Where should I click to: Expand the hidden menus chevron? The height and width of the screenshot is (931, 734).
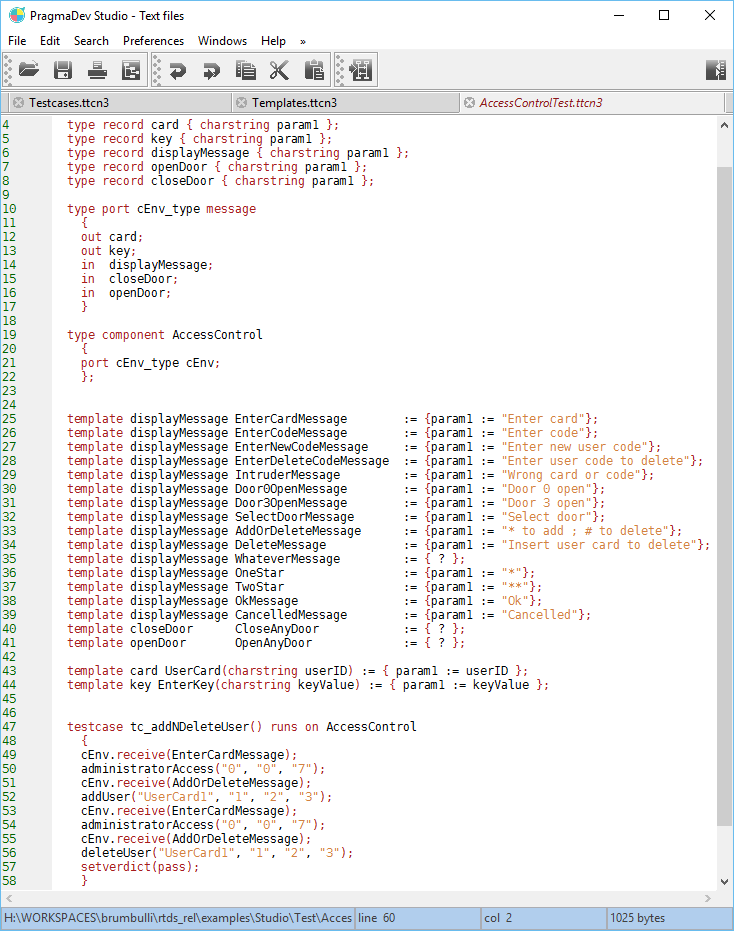[303, 41]
